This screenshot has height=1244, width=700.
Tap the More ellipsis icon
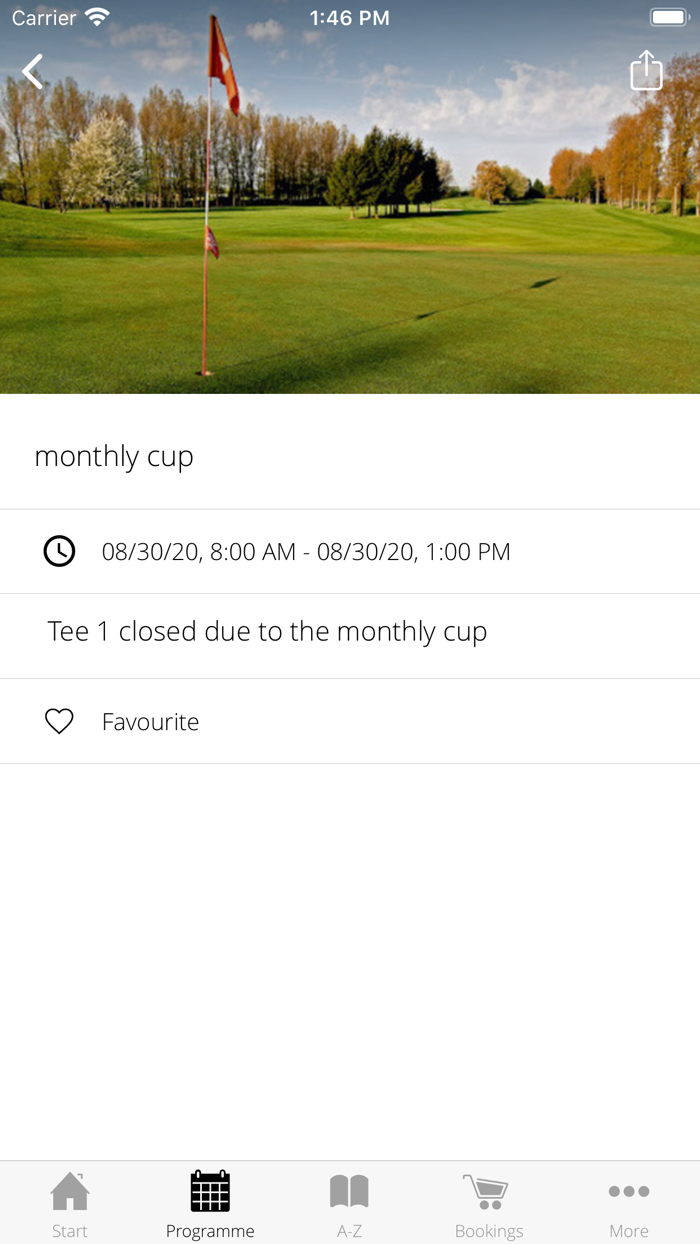(629, 1191)
